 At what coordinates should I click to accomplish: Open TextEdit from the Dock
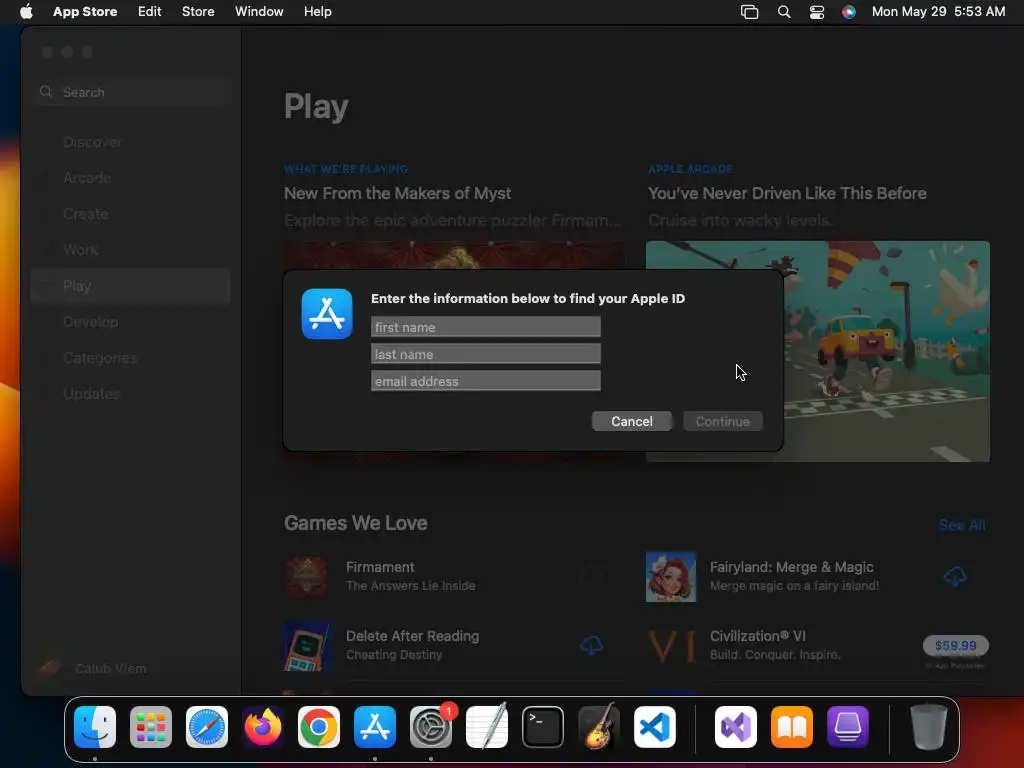point(487,727)
